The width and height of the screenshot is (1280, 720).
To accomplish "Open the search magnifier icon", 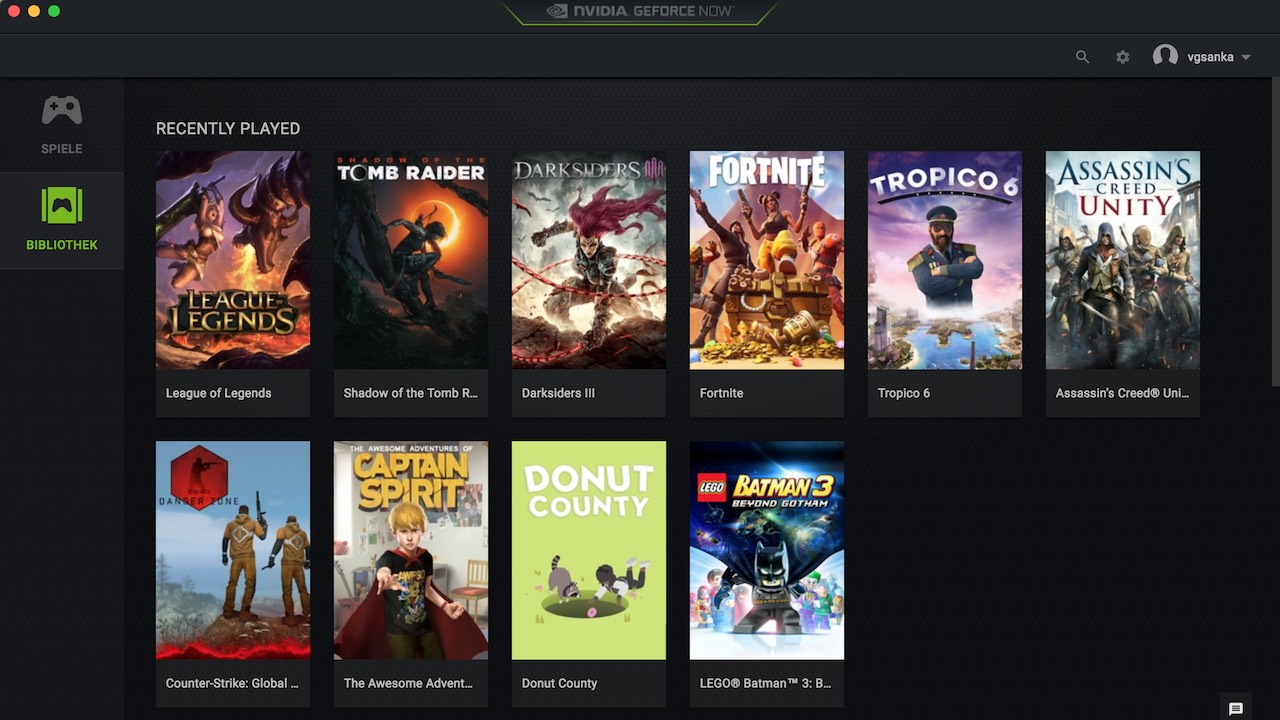I will coord(1082,57).
